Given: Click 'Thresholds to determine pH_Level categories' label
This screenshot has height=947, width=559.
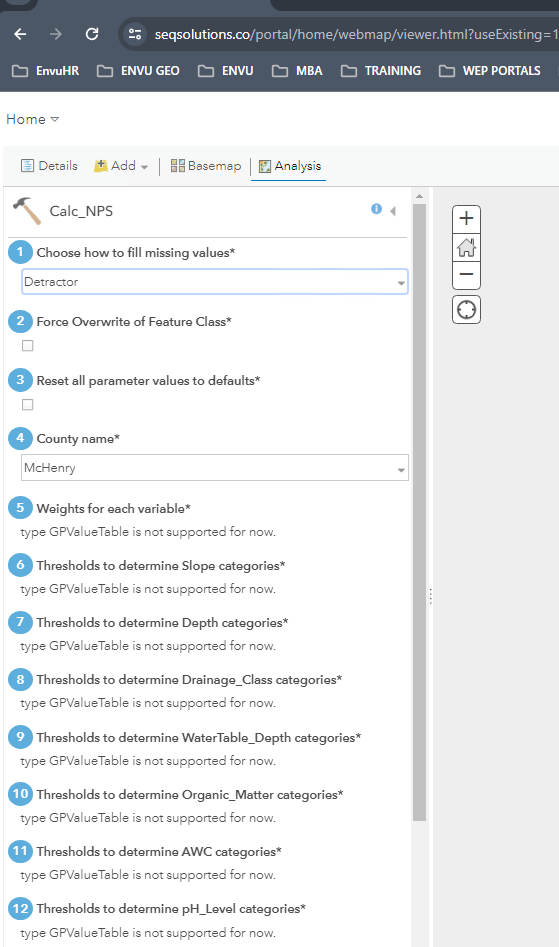Looking at the screenshot, I should (171, 909).
